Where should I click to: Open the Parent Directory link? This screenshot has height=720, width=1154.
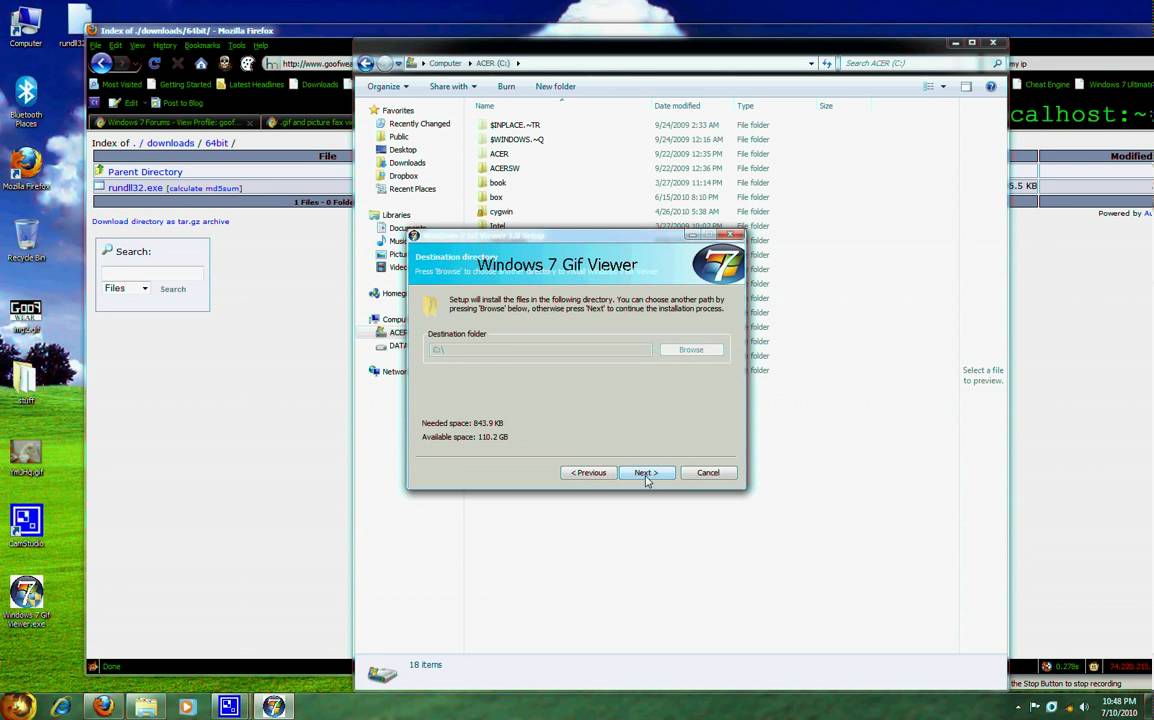(145, 172)
